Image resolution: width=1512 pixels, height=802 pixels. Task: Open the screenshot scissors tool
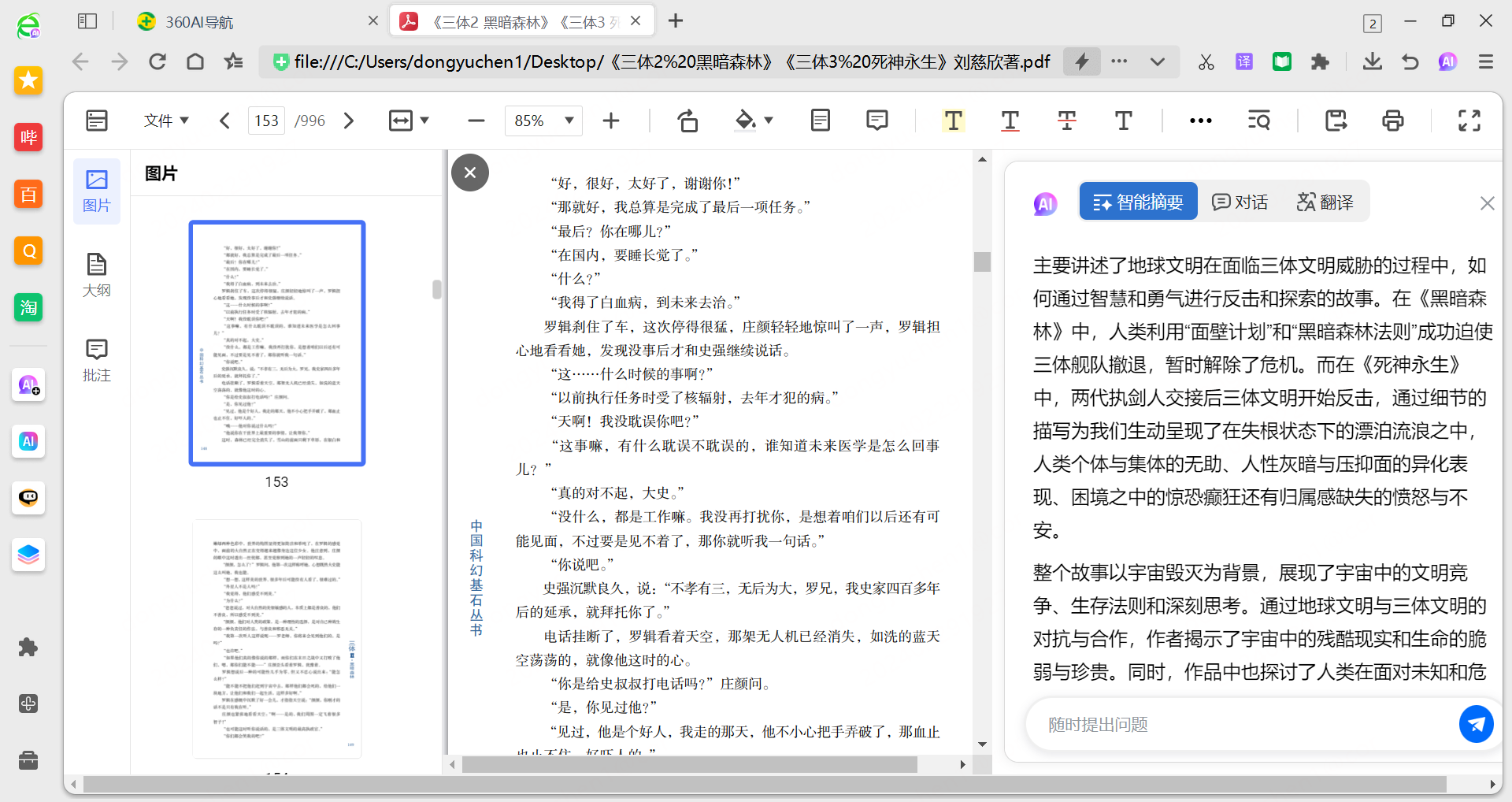click(x=1206, y=61)
